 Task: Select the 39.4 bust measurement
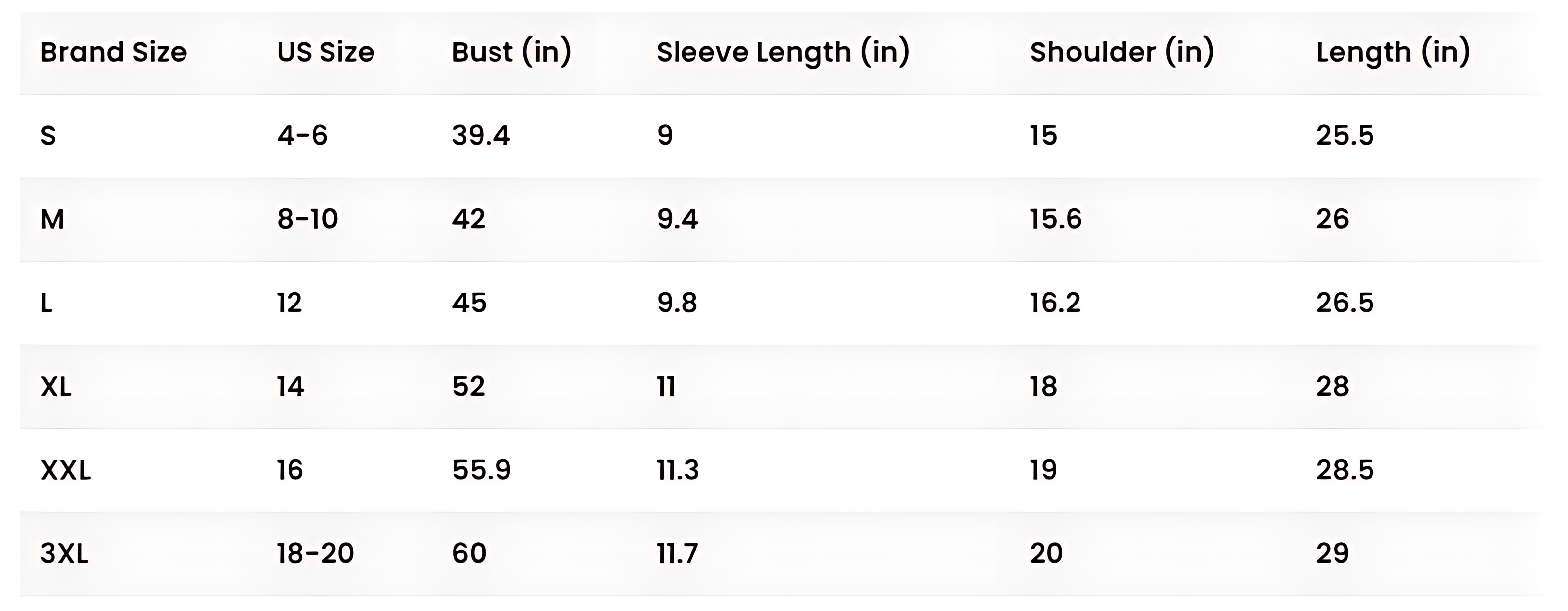pyautogui.click(x=481, y=136)
